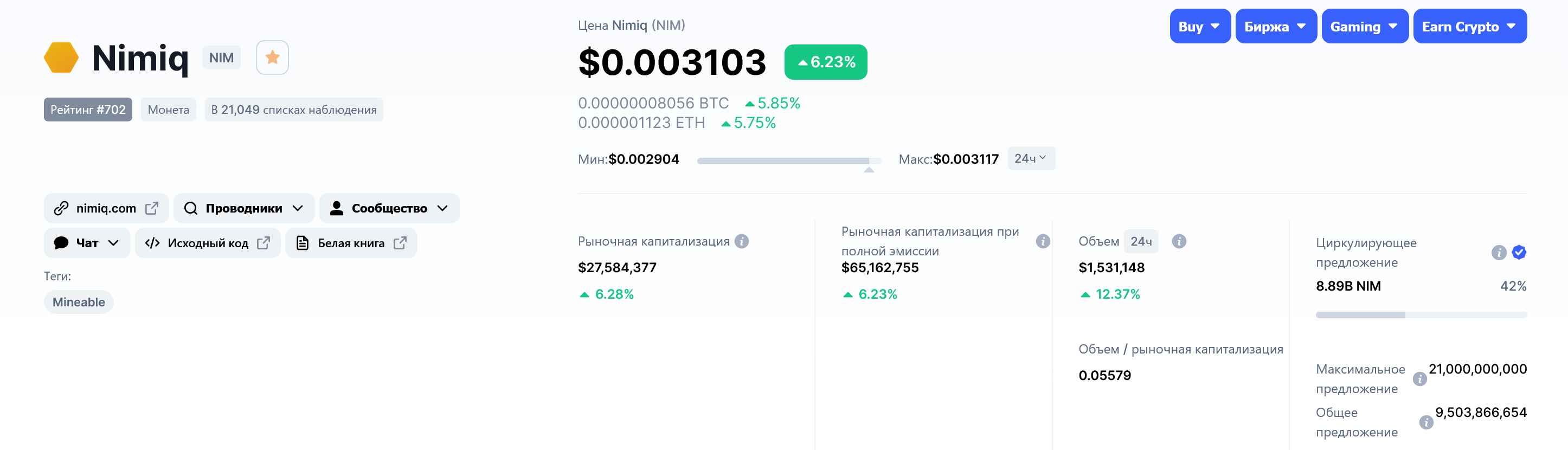Open the Белая книга whitepaper link

351,243
